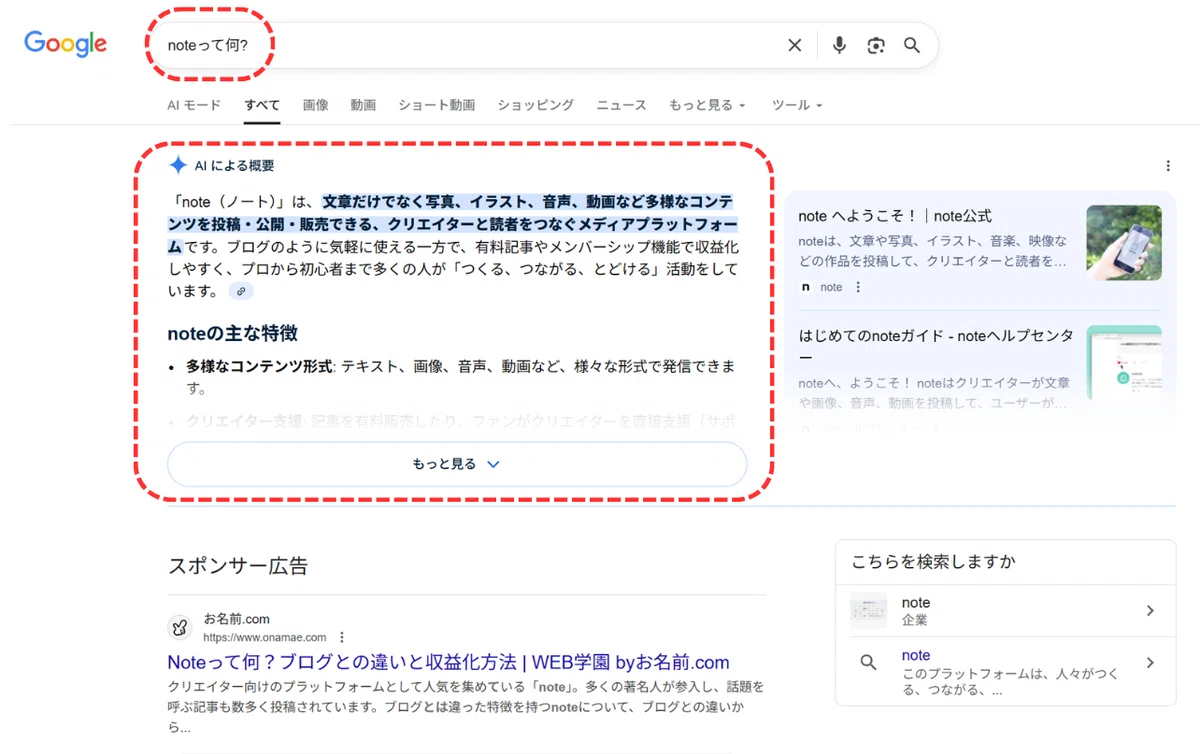Open three-dot menu beside note source
Image resolution: width=1200 pixels, height=754 pixels.
(858, 287)
